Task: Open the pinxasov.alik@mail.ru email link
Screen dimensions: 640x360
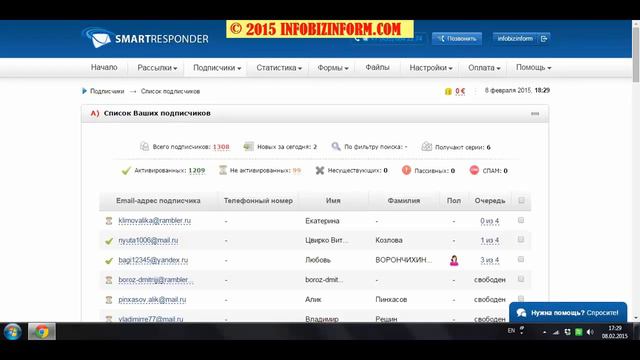Action: (152, 300)
